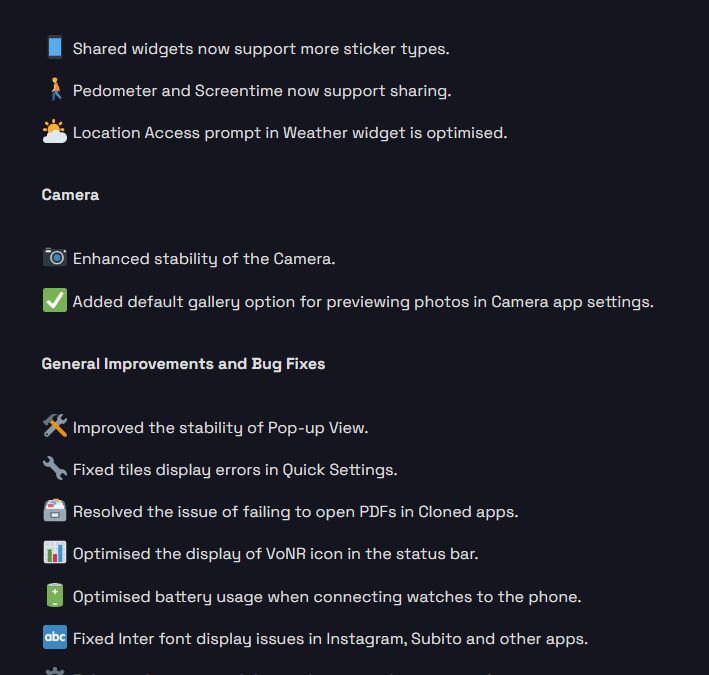Click the shared widgets sticker types line
Image resolution: width=709 pixels, height=675 pixels.
[x=261, y=48]
